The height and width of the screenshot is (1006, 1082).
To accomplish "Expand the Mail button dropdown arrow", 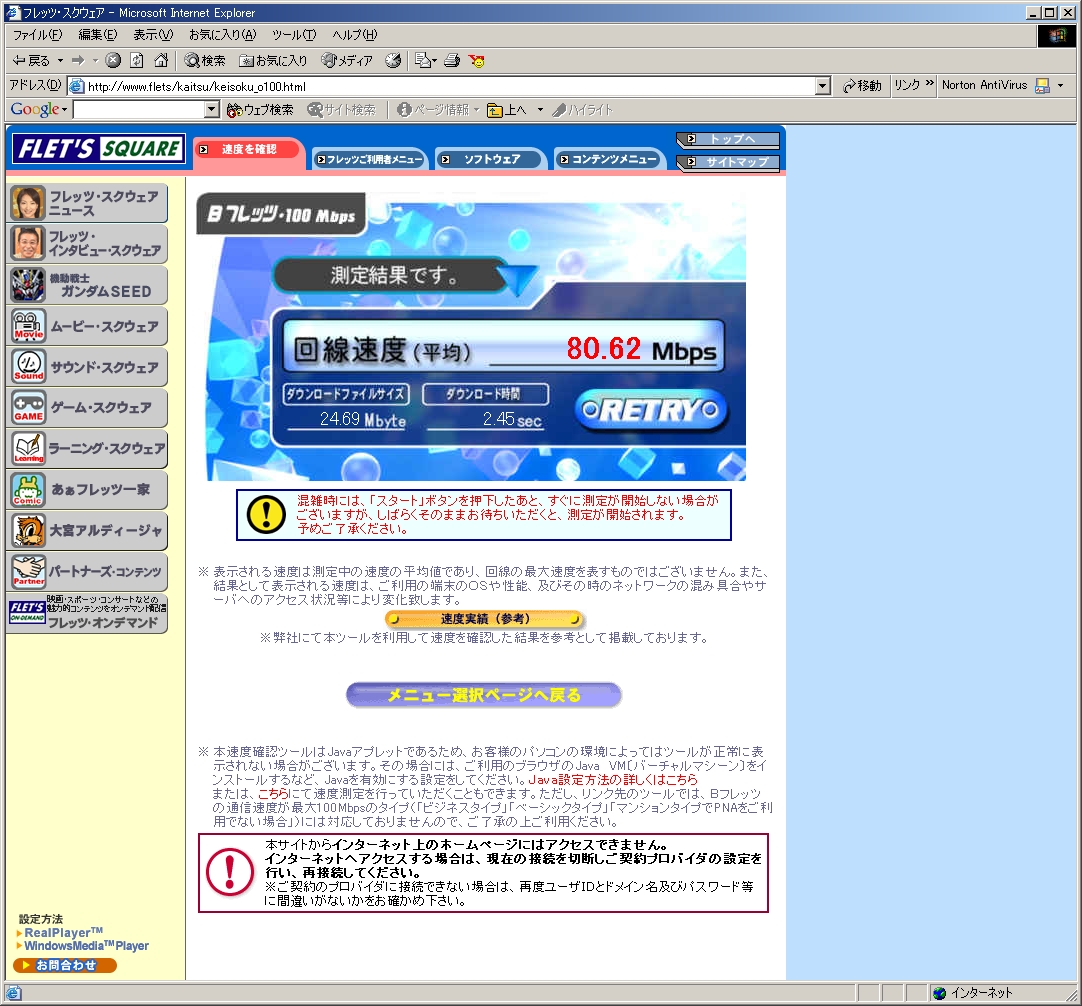I will tap(434, 61).
